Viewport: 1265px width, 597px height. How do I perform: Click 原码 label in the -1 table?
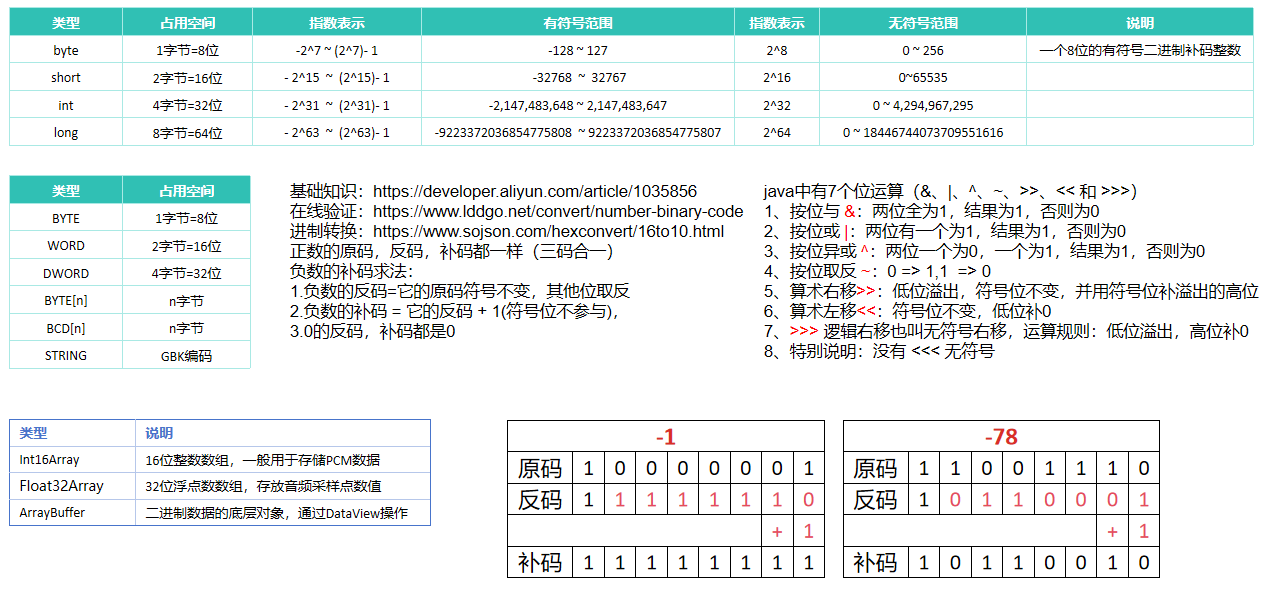[540, 468]
